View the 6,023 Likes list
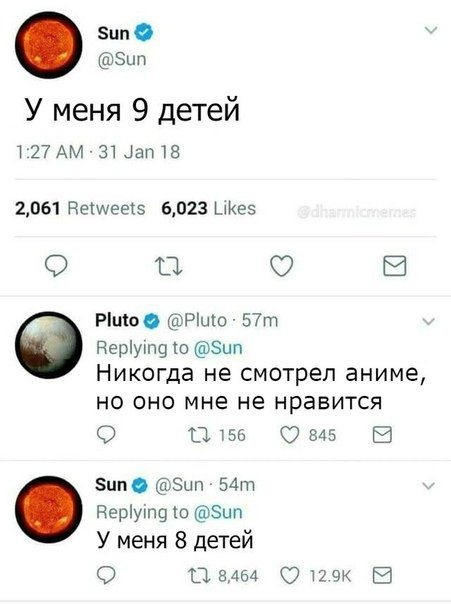451x604 pixels. pos(208,208)
